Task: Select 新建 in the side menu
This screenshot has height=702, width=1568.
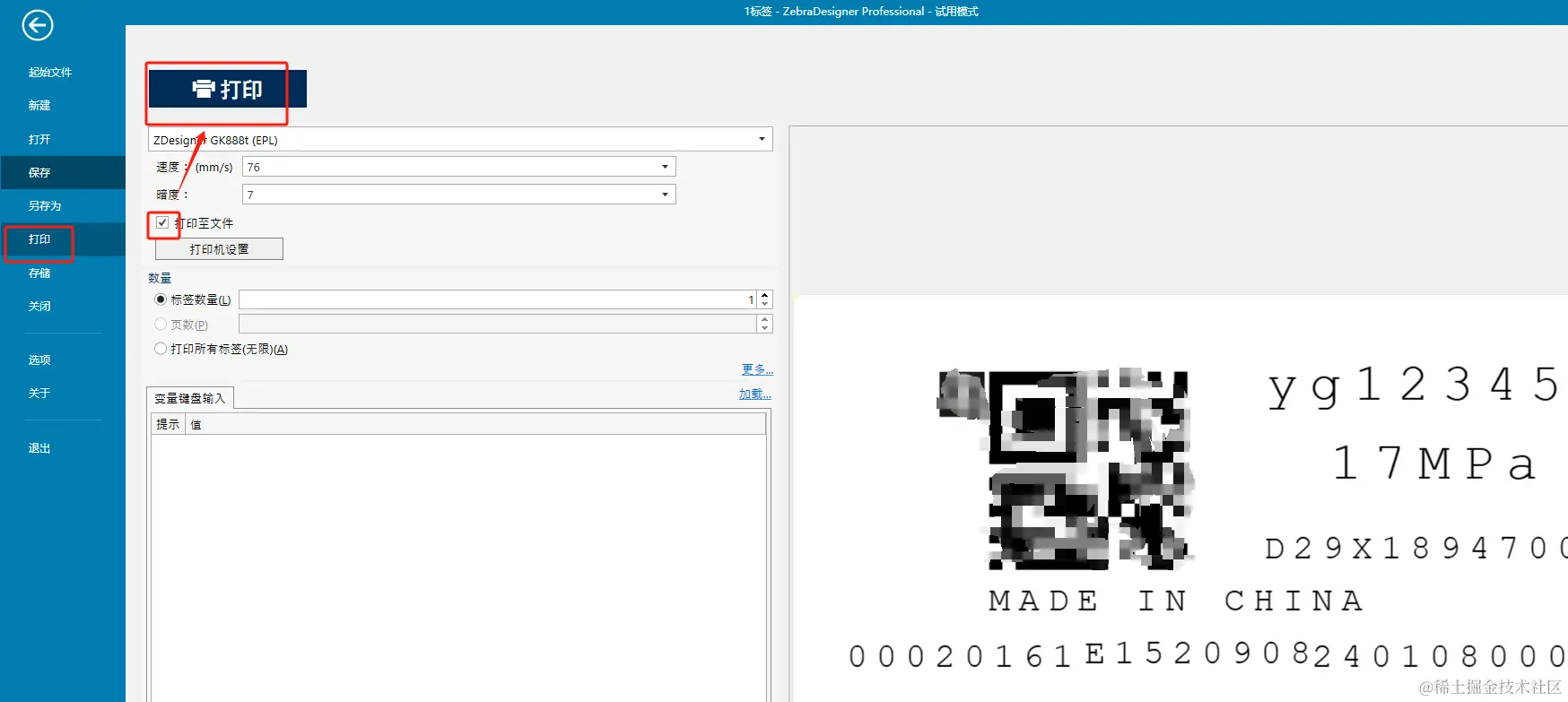Action: [x=39, y=105]
